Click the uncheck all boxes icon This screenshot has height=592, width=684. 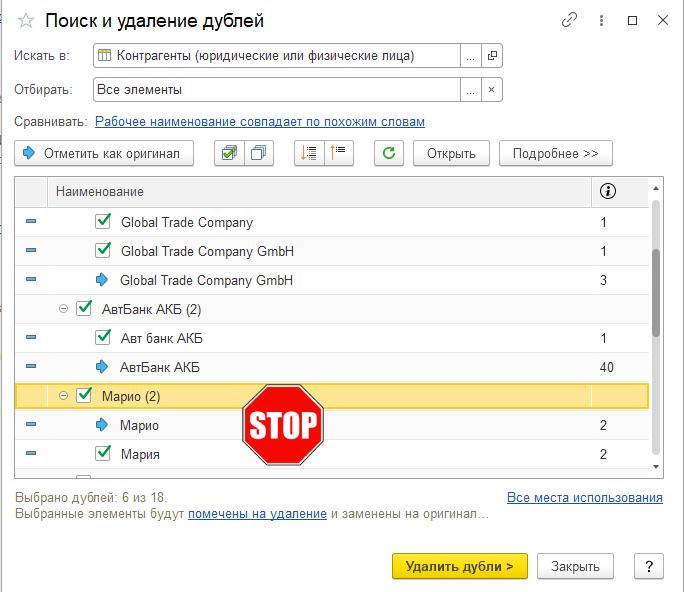pyautogui.click(x=259, y=153)
